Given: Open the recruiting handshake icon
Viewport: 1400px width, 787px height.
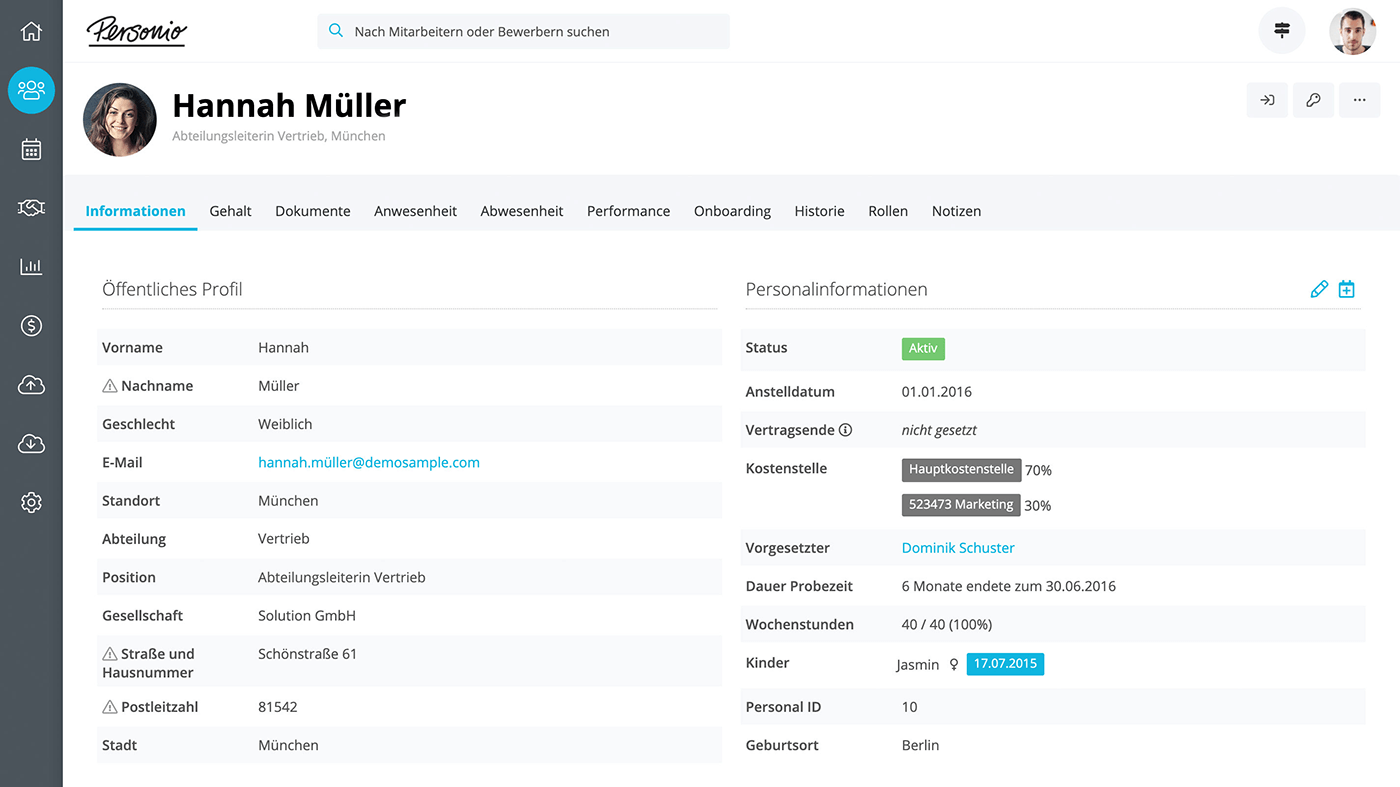Looking at the screenshot, I should [31, 208].
